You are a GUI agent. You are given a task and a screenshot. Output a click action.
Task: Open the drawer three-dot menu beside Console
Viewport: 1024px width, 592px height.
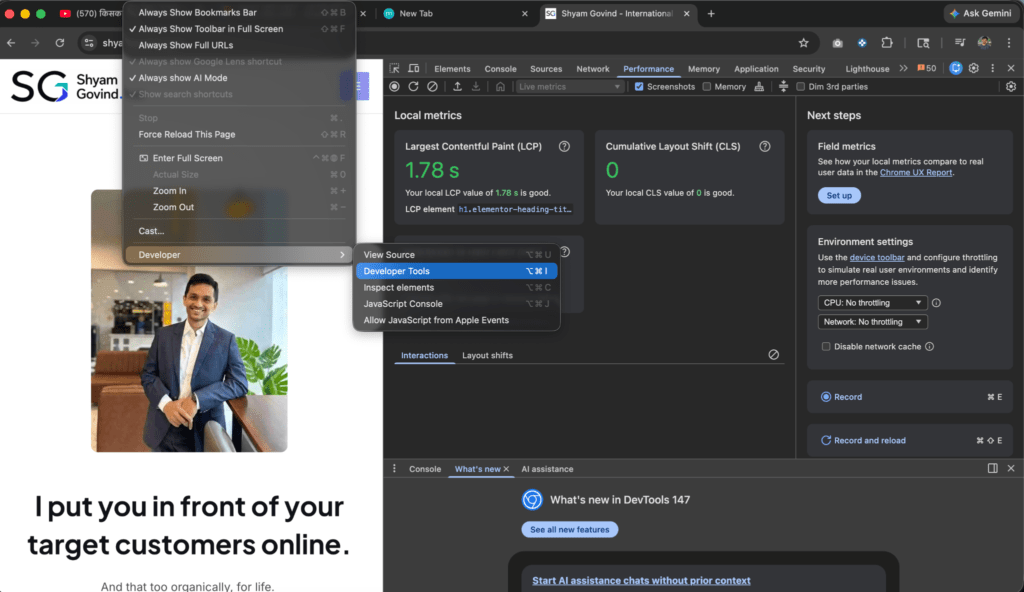[x=394, y=469]
